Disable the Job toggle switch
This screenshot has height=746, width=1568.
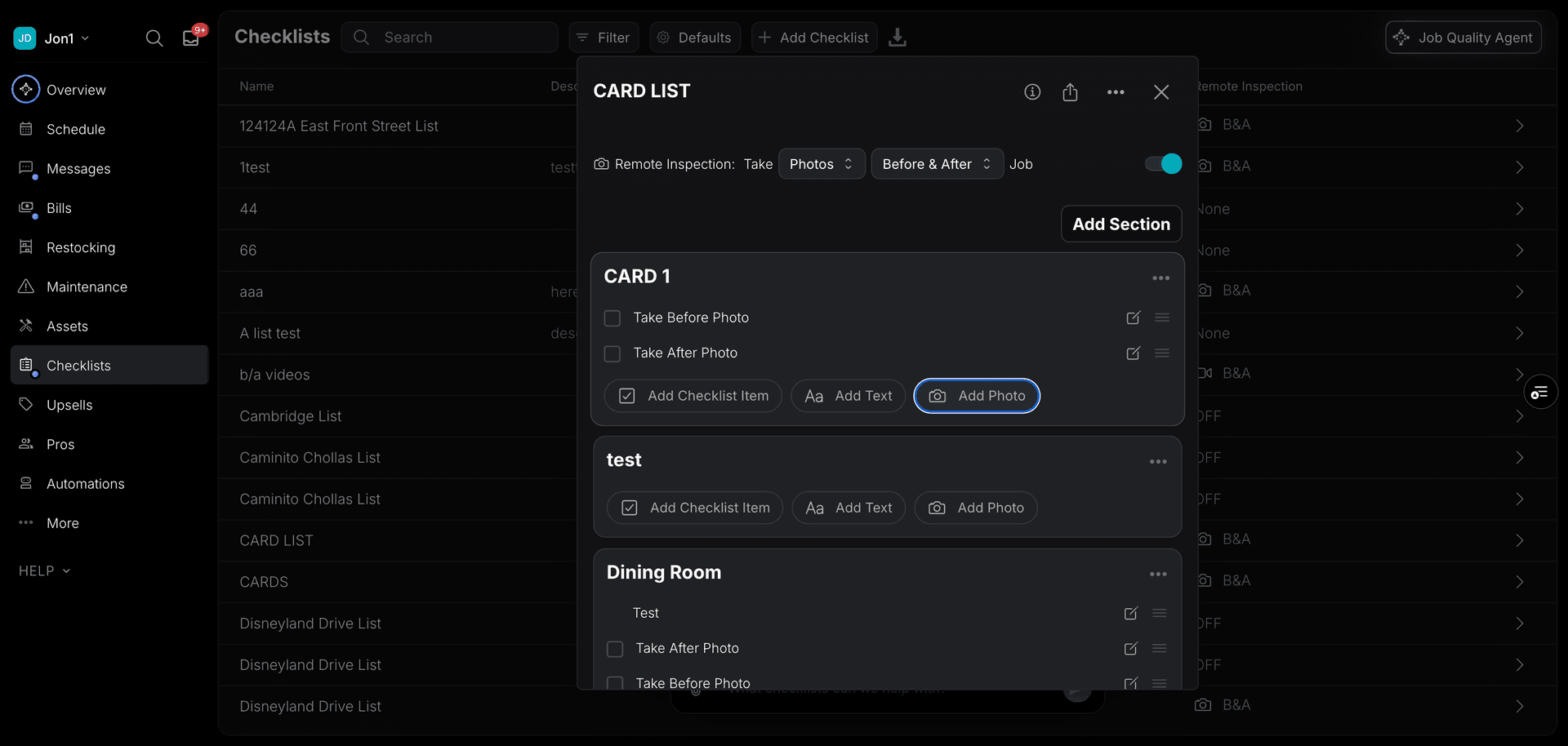pos(1162,163)
